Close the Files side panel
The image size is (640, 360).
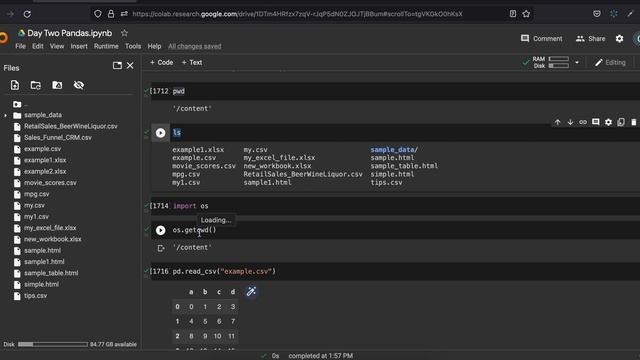click(x=130, y=65)
